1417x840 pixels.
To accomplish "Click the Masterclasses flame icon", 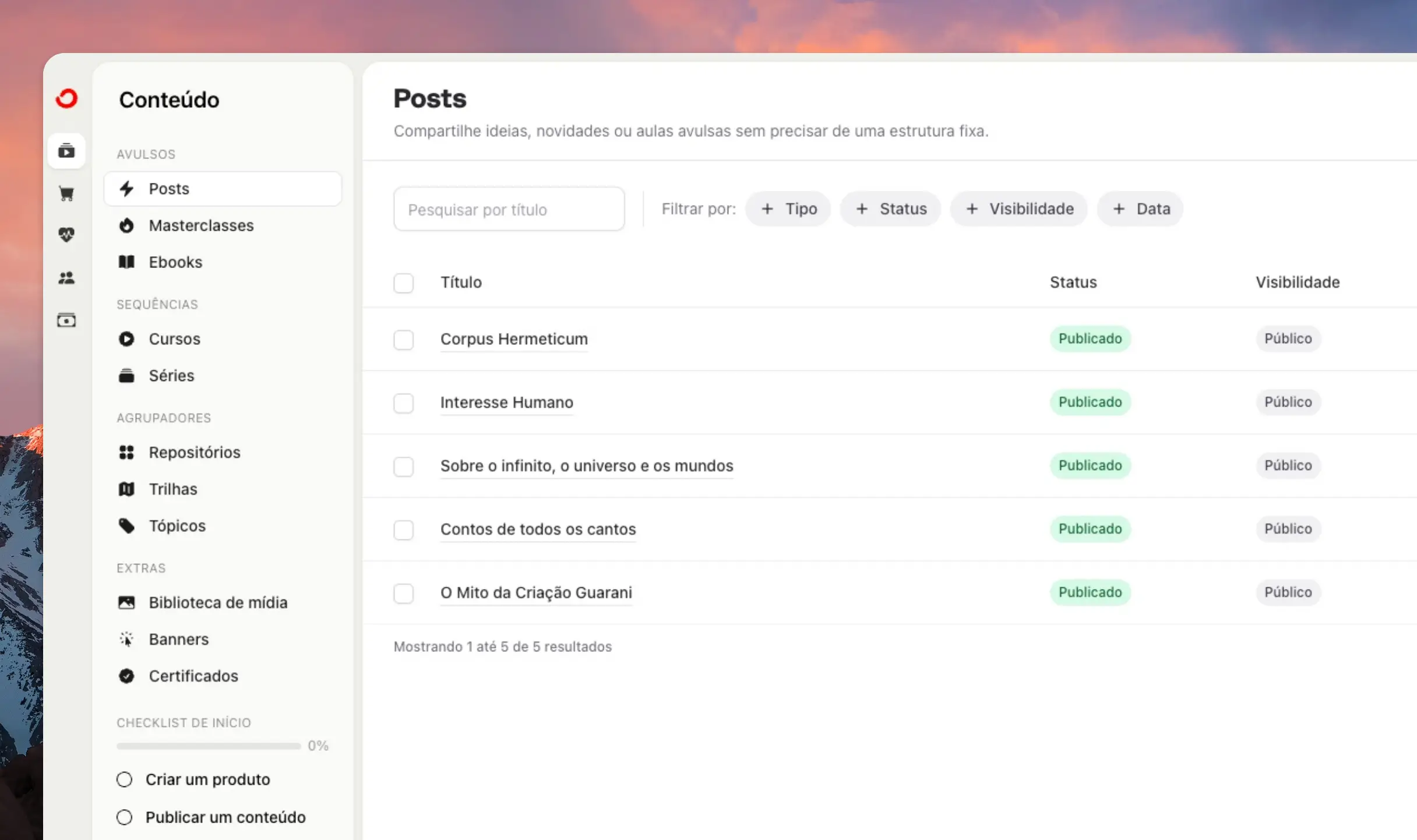I will pyautogui.click(x=126, y=225).
